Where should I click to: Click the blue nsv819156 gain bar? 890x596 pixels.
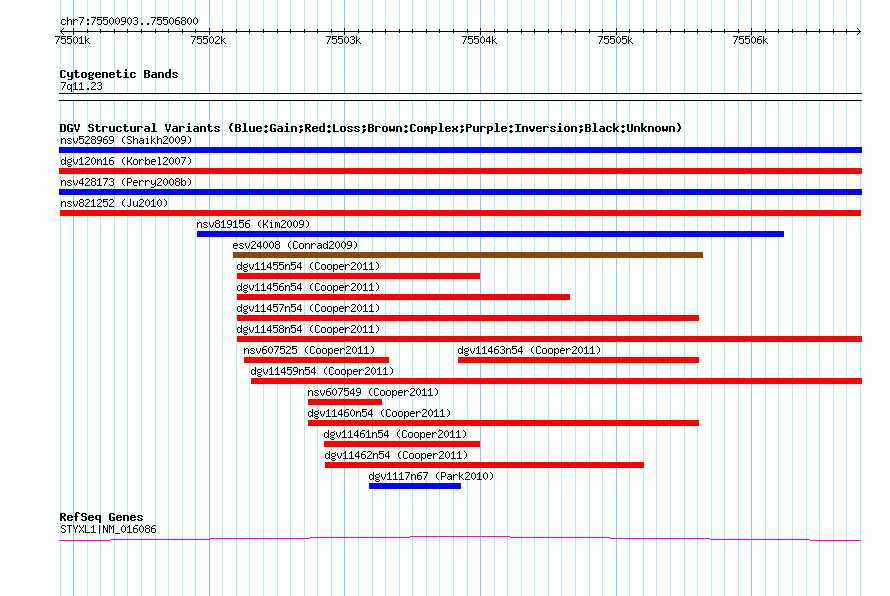(x=490, y=234)
